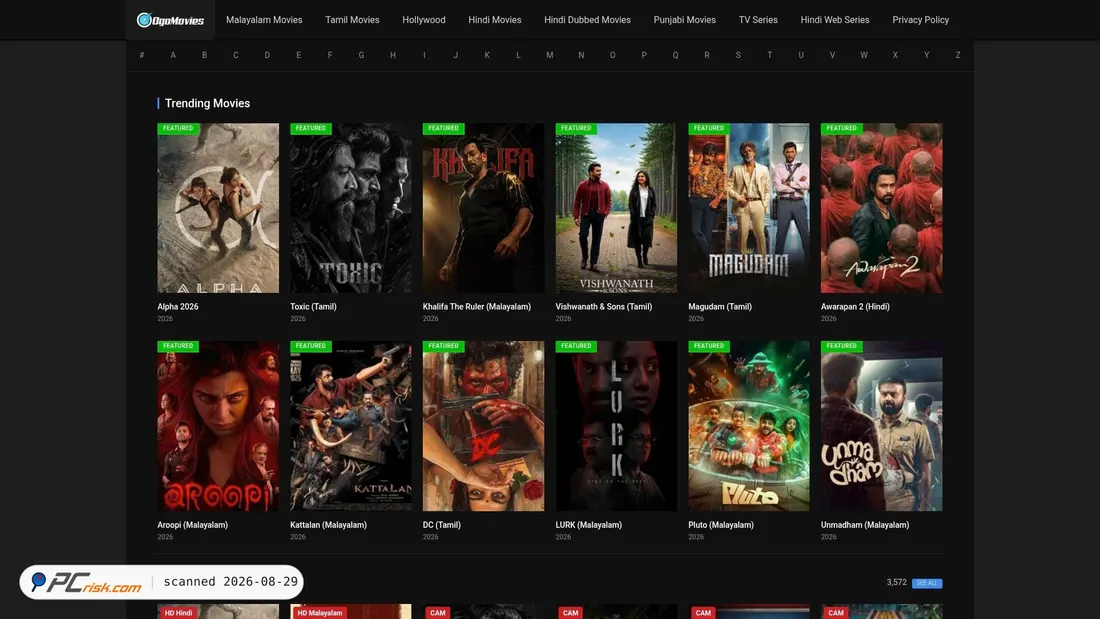1100x619 pixels.
Task: Open Malayalam Movies menu item
Action: click(x=264, y=20)
